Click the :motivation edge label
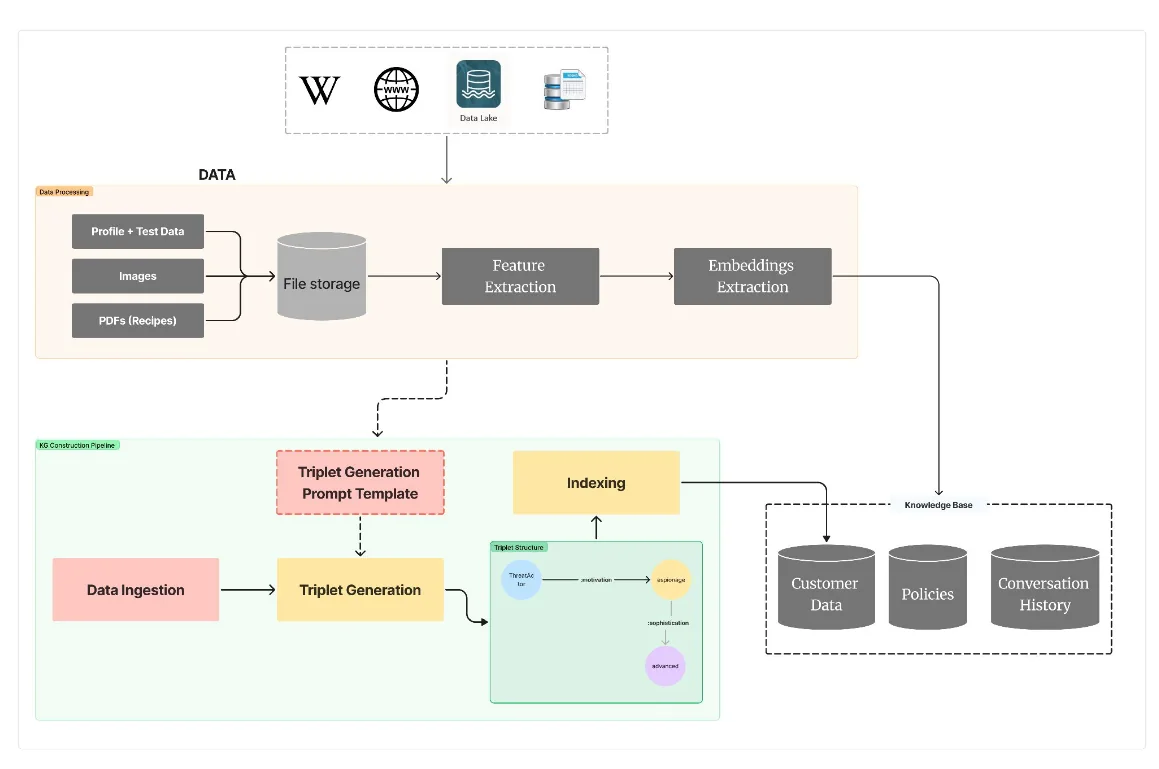This screenshot has width=1159, height=769. click(596, 580)
